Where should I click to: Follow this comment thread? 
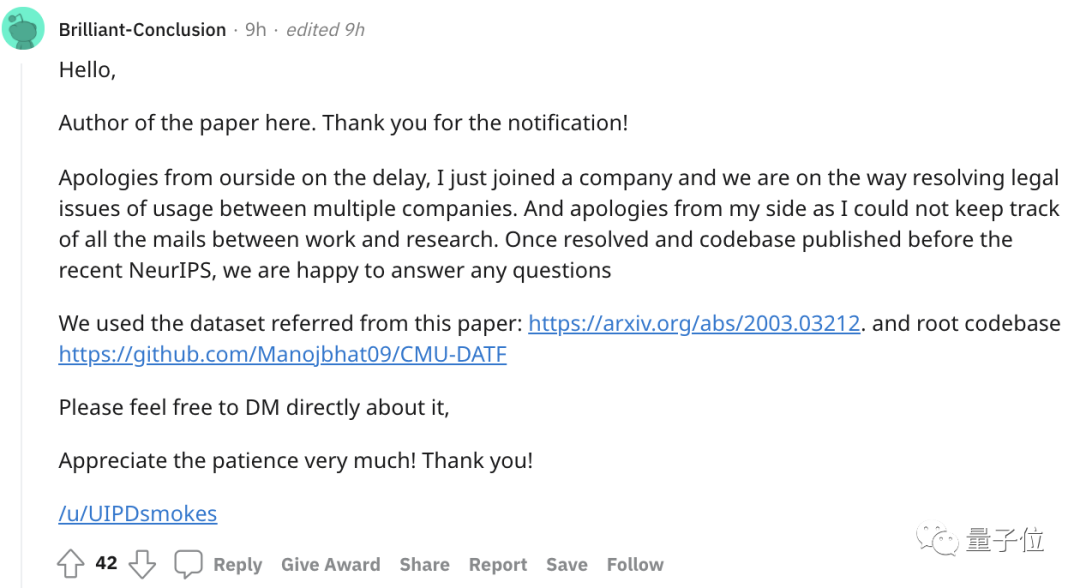tap(635, 565)
